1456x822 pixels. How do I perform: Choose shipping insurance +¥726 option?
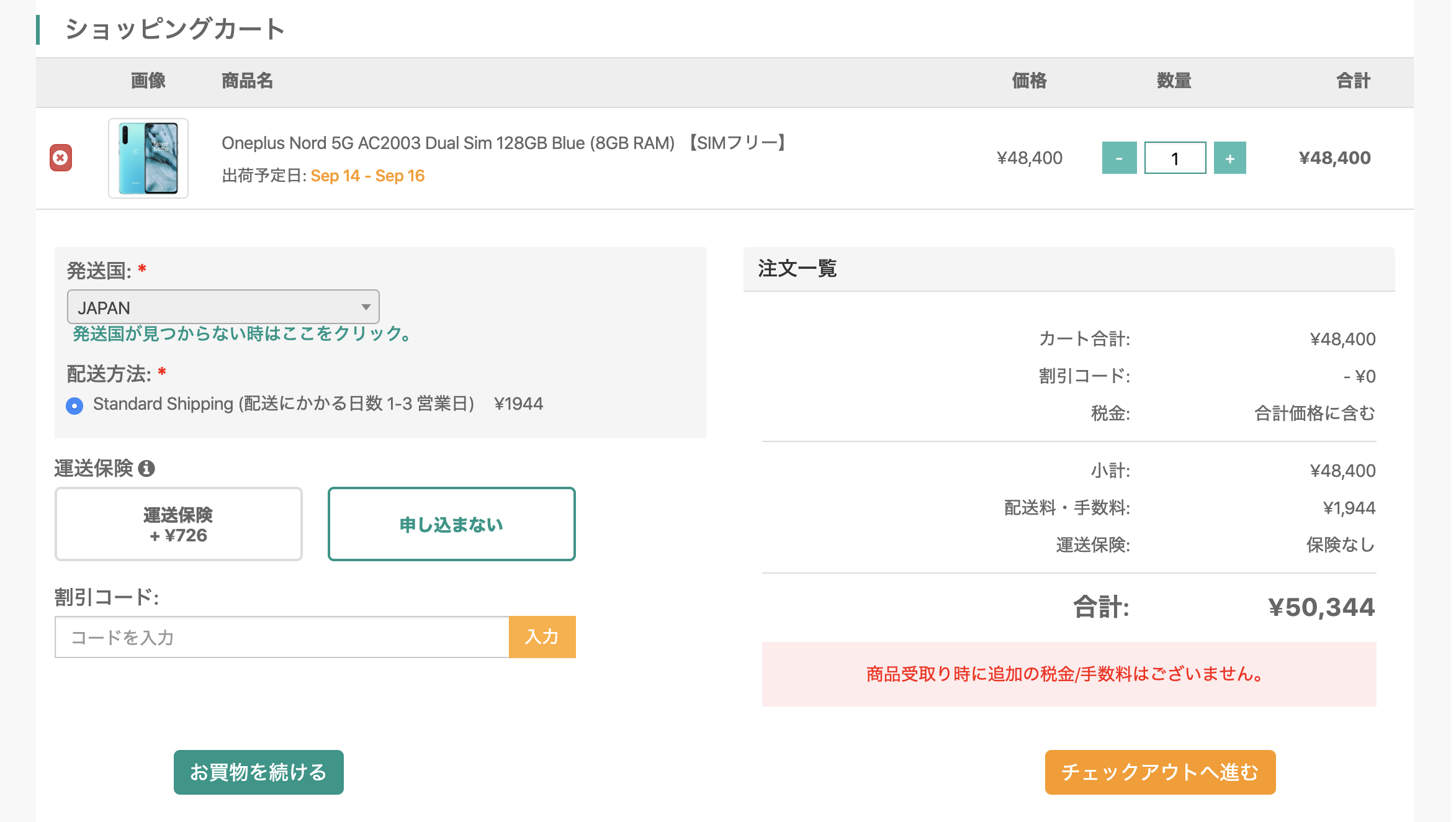179,524
